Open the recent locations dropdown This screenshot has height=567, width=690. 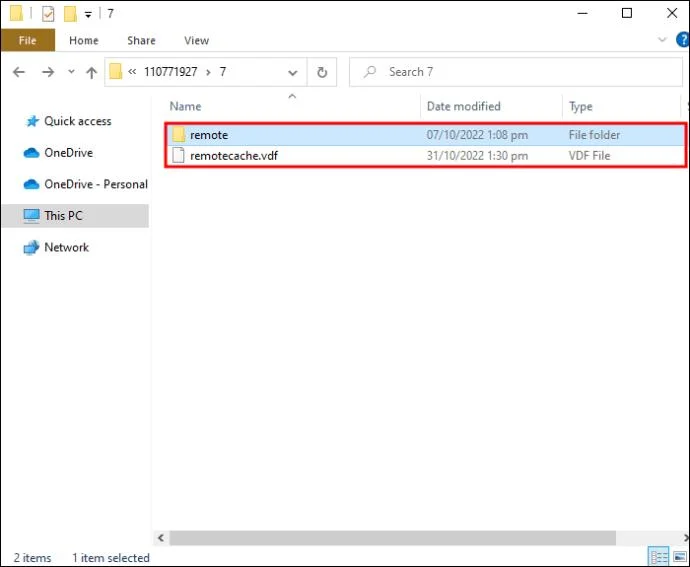(x=71, y=71)
